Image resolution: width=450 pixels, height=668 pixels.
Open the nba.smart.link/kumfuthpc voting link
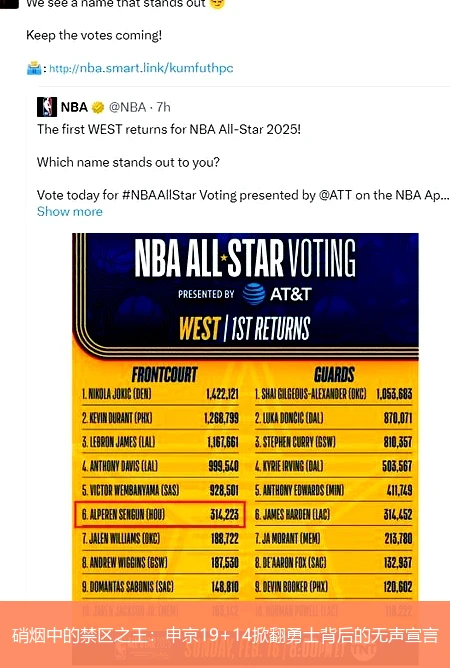click(x=141, y=68)
